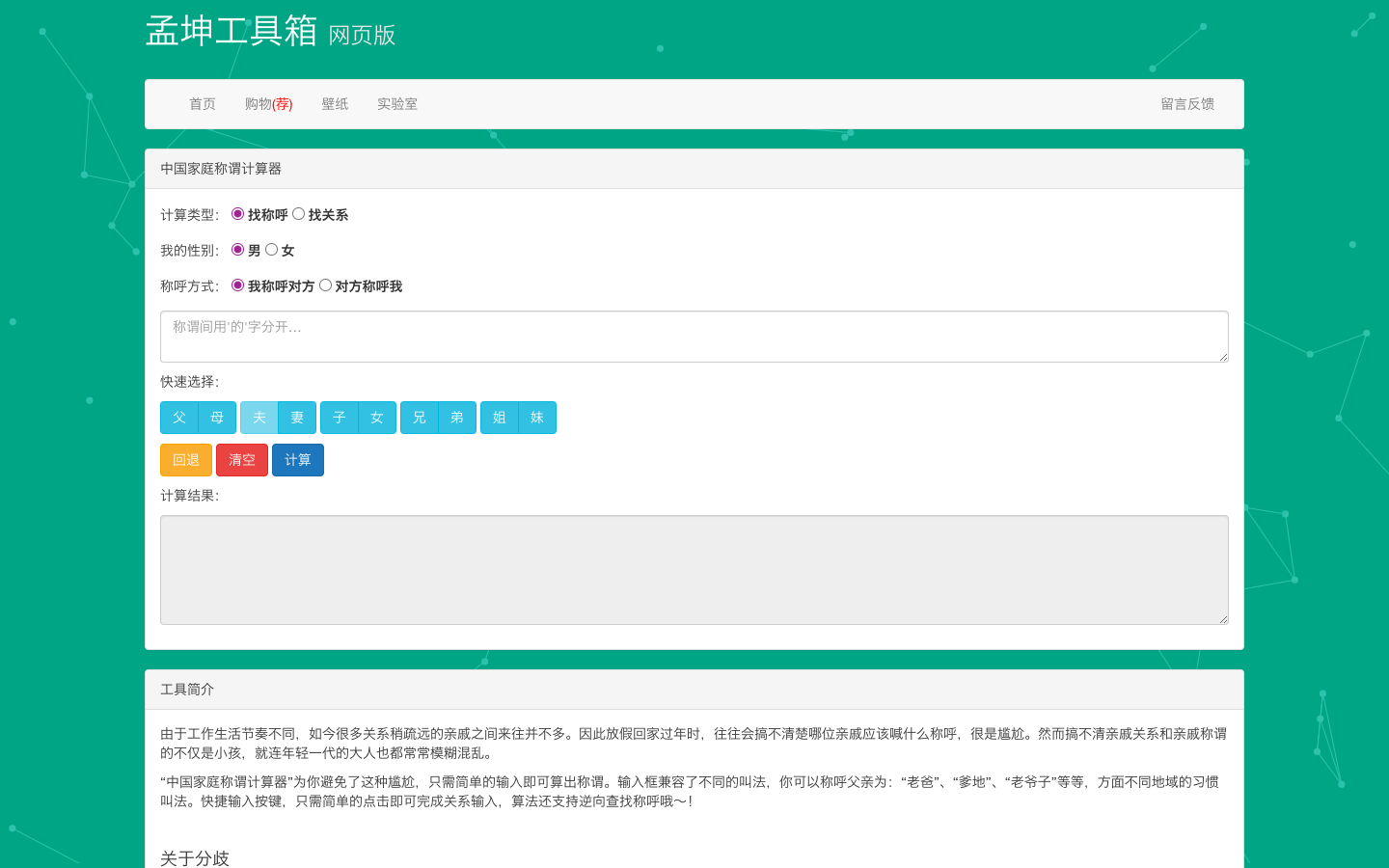Select 兄 from quick buttons
This screenshot has width=1389, height=868.
coord(419,418)
